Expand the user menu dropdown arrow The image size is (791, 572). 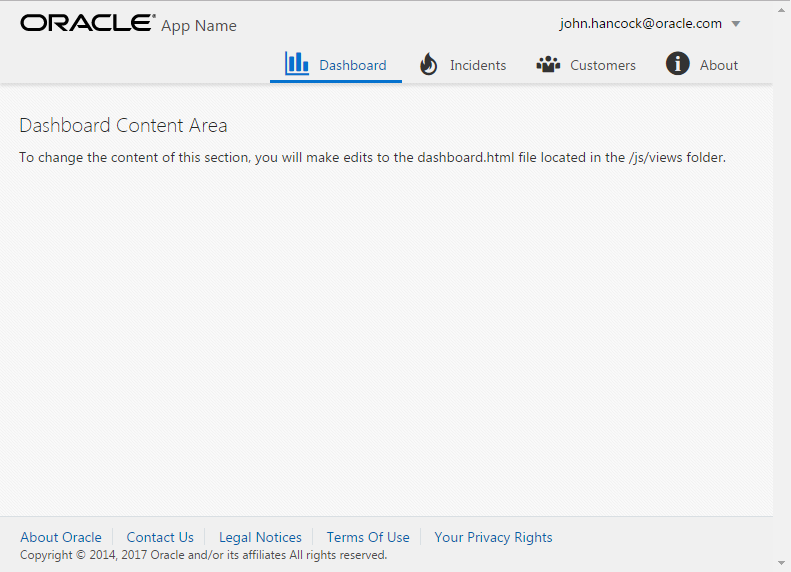coord(736,24)
